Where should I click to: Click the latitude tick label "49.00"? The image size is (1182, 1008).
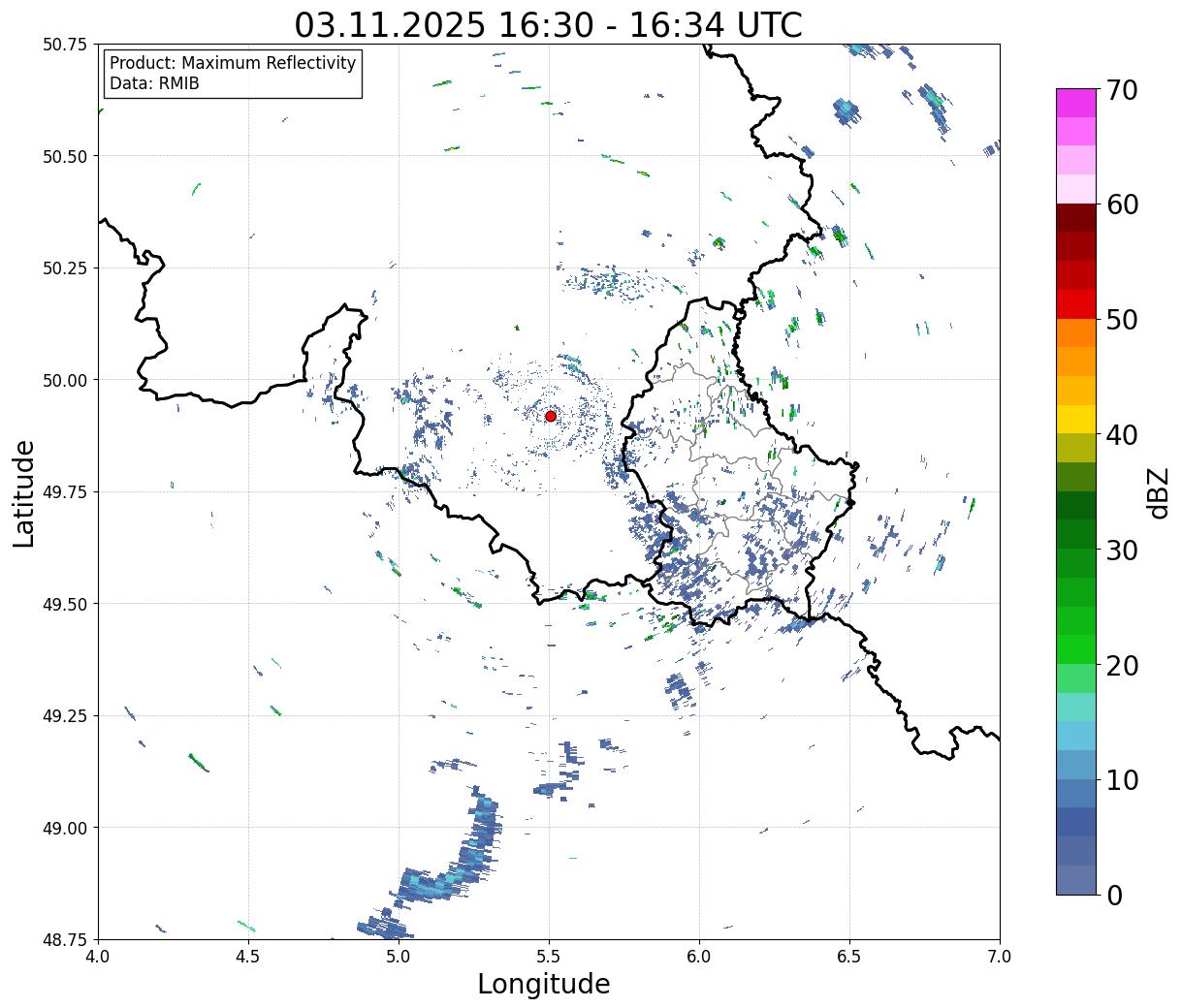64,828
